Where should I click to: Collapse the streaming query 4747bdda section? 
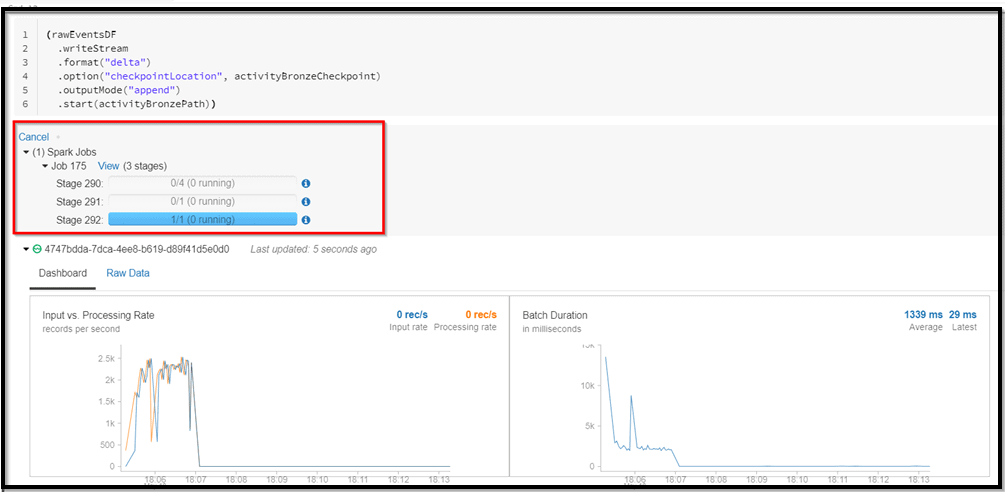(26, 249)
